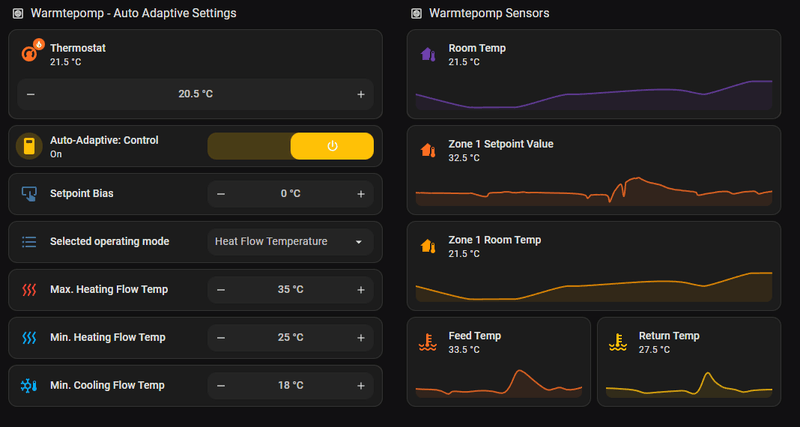This screenshot has height=427, width=800.
Task: Click the Auto-Adaptive Control remote icon
Action: click(x=29, y=147)
